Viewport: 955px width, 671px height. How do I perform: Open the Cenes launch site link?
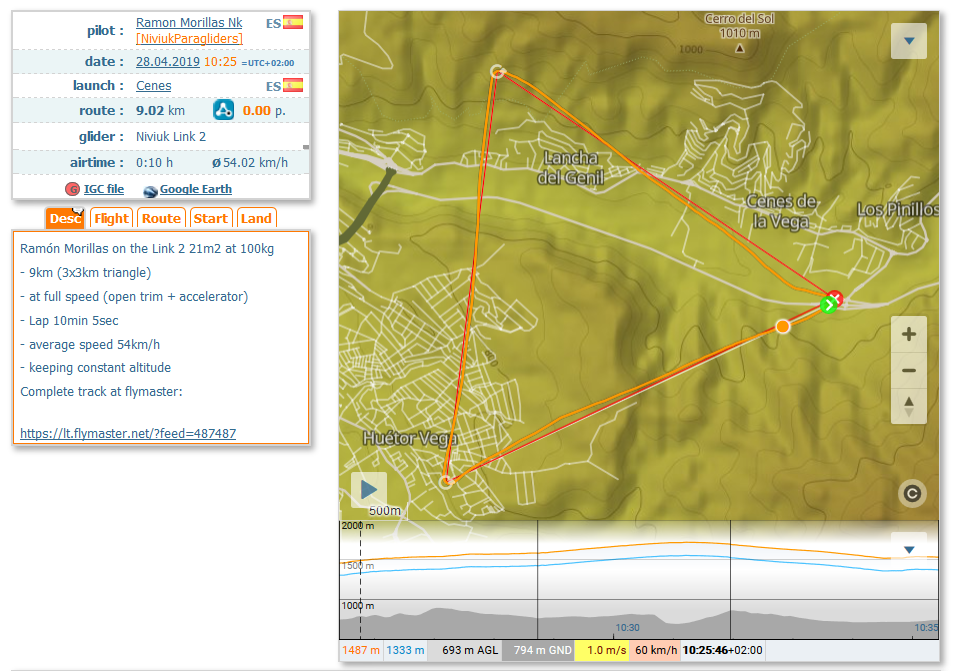pyautogui.click(x=153, y=86)
